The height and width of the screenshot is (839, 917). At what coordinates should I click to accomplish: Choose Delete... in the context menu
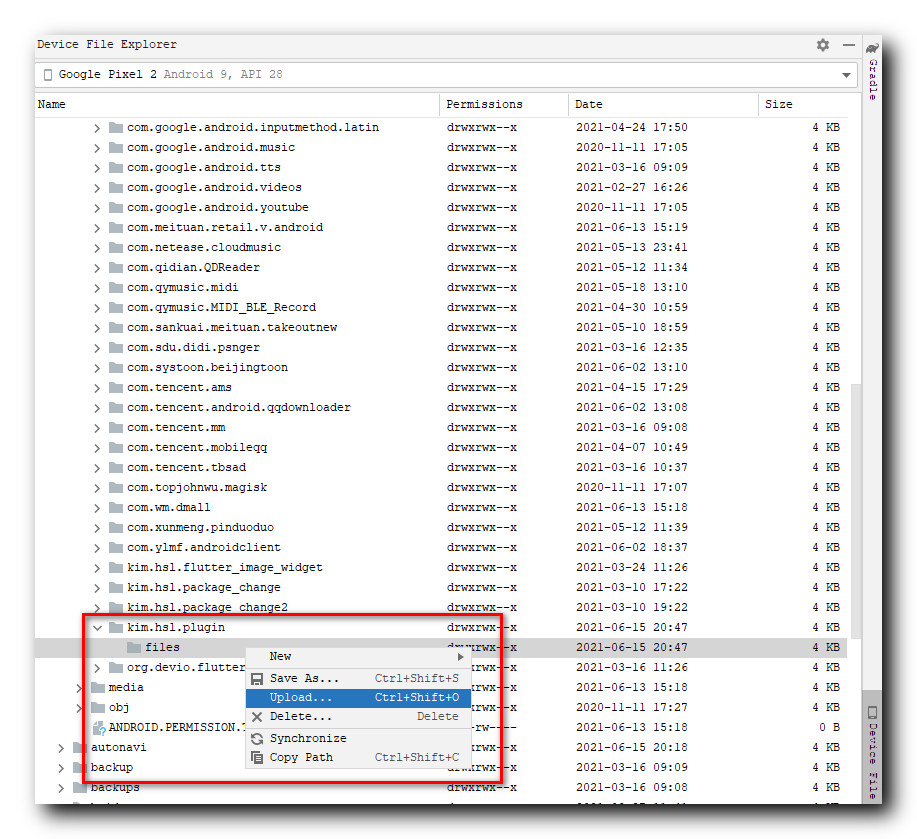point(358,716)
